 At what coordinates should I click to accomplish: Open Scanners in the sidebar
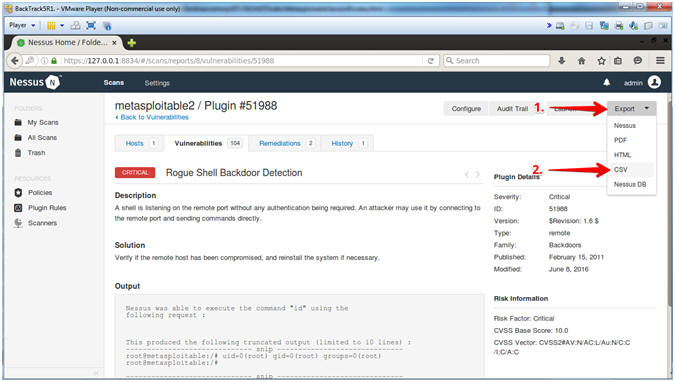[x=43, y=223]
